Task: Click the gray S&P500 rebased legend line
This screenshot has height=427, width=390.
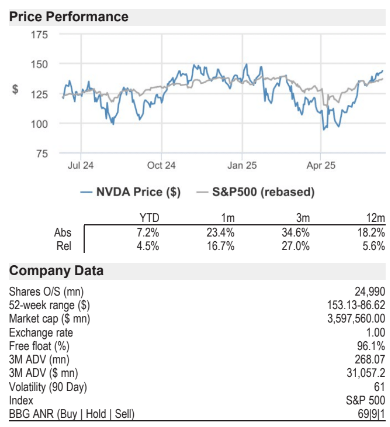Action: [202, 192]
